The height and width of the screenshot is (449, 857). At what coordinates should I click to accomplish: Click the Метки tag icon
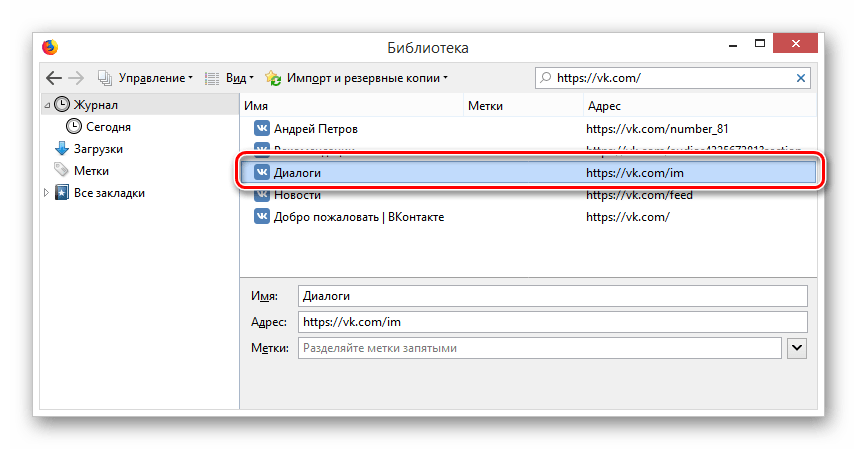tap(62, 171)
